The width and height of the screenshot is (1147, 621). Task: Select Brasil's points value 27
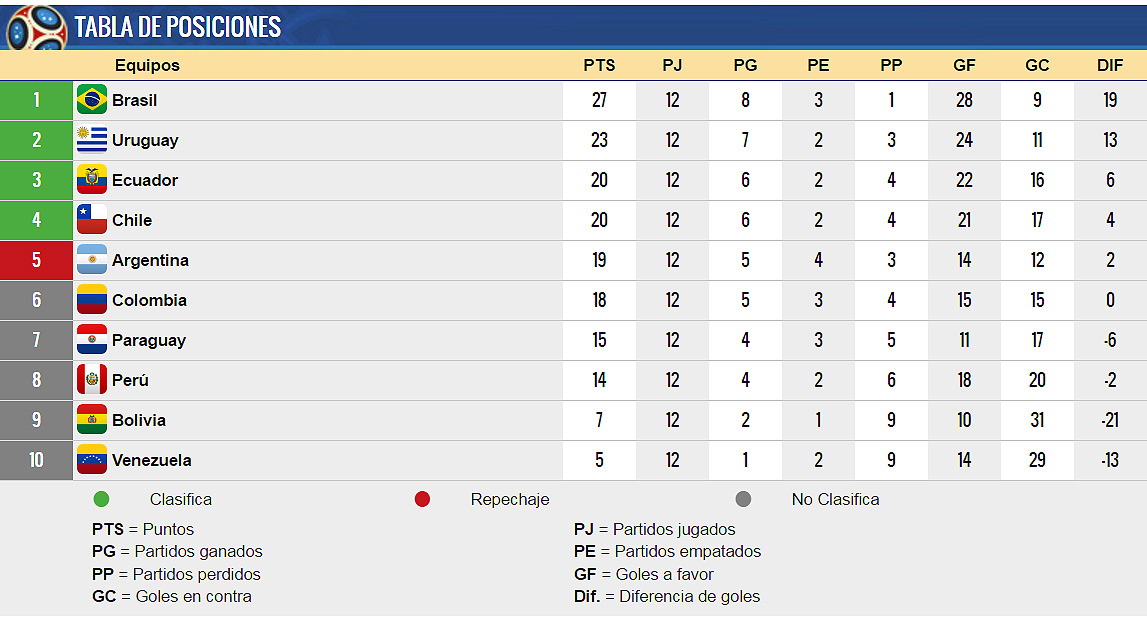pyautogui.click(x=599, y=100)
